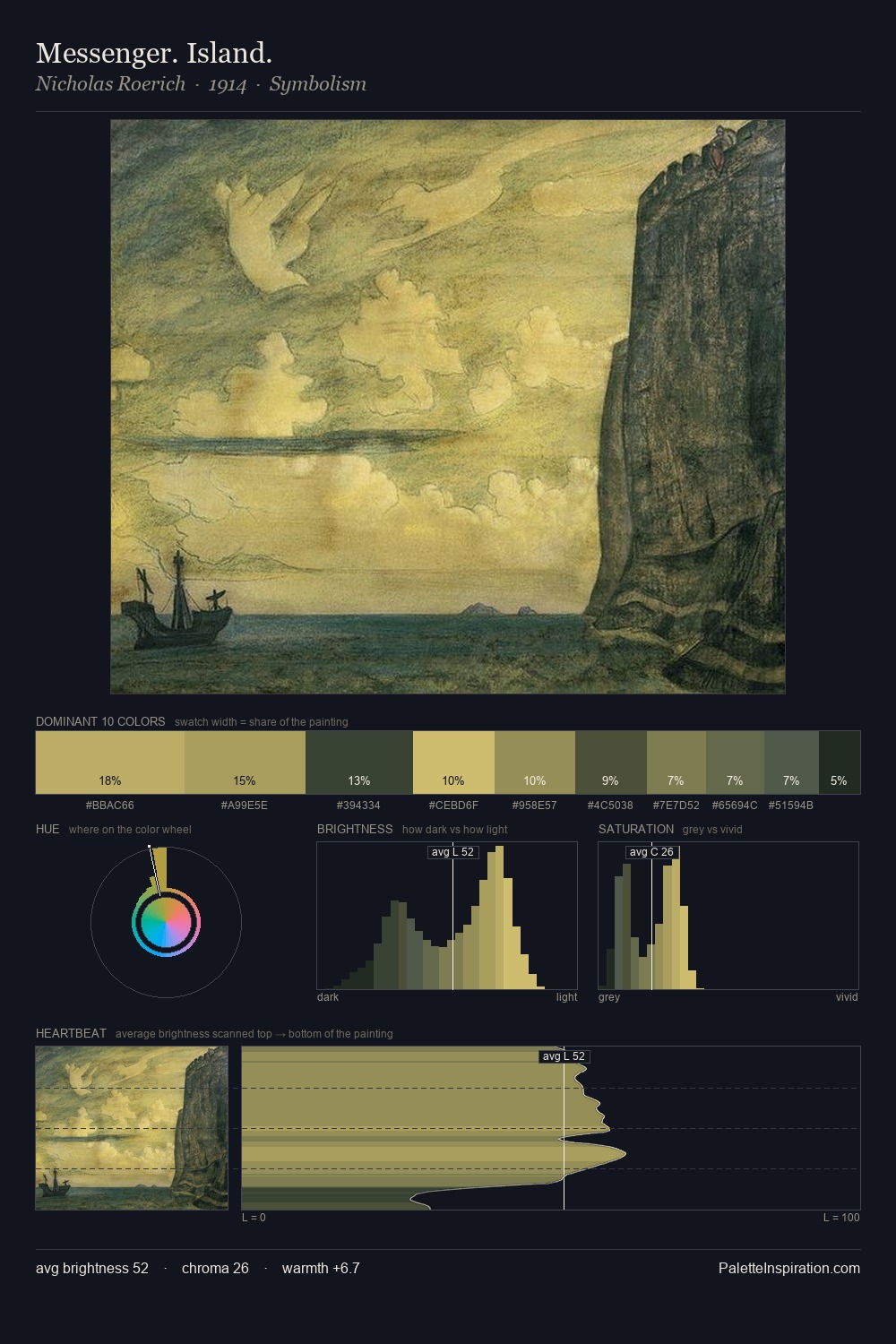Click the HUE section heading
Image resolution: width=896 pixels, height=1344 pixels.
click(47, 829)
